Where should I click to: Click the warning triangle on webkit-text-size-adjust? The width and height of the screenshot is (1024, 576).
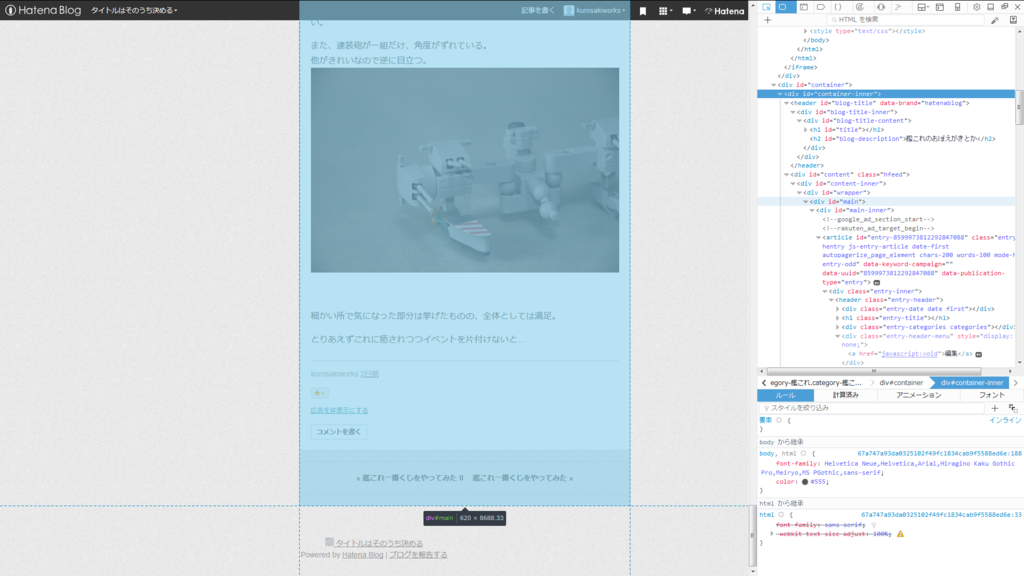pyautogui.click(x=900, y=534)
